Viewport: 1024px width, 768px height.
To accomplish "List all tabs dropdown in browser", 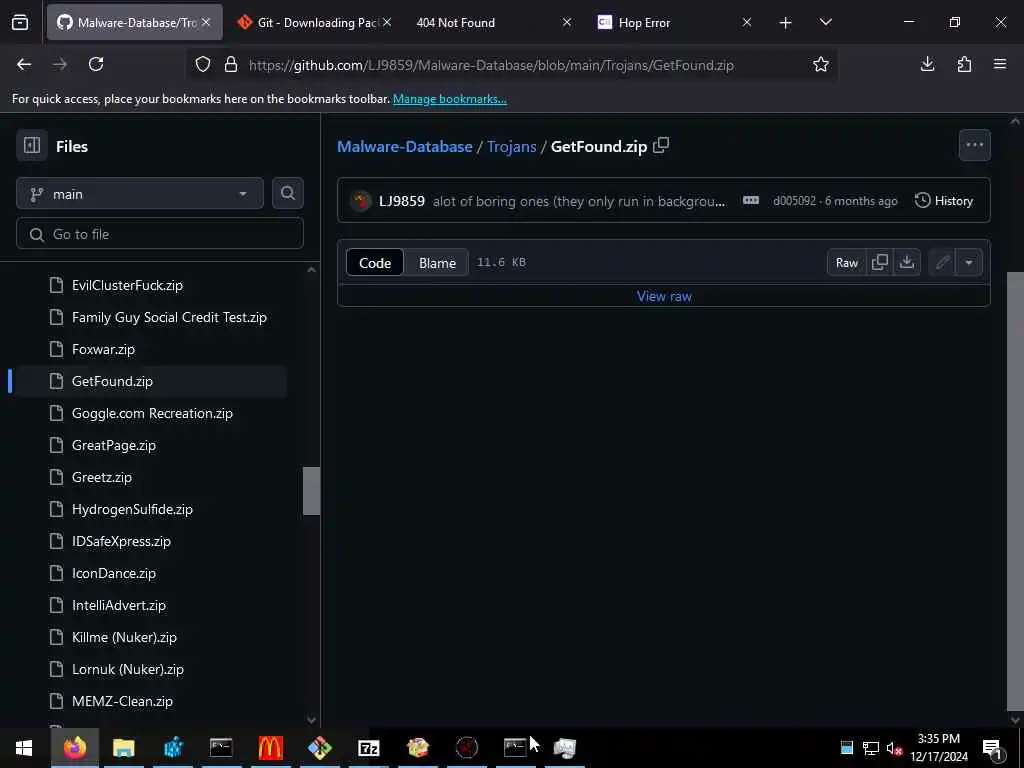I will (x=825, y=22).
